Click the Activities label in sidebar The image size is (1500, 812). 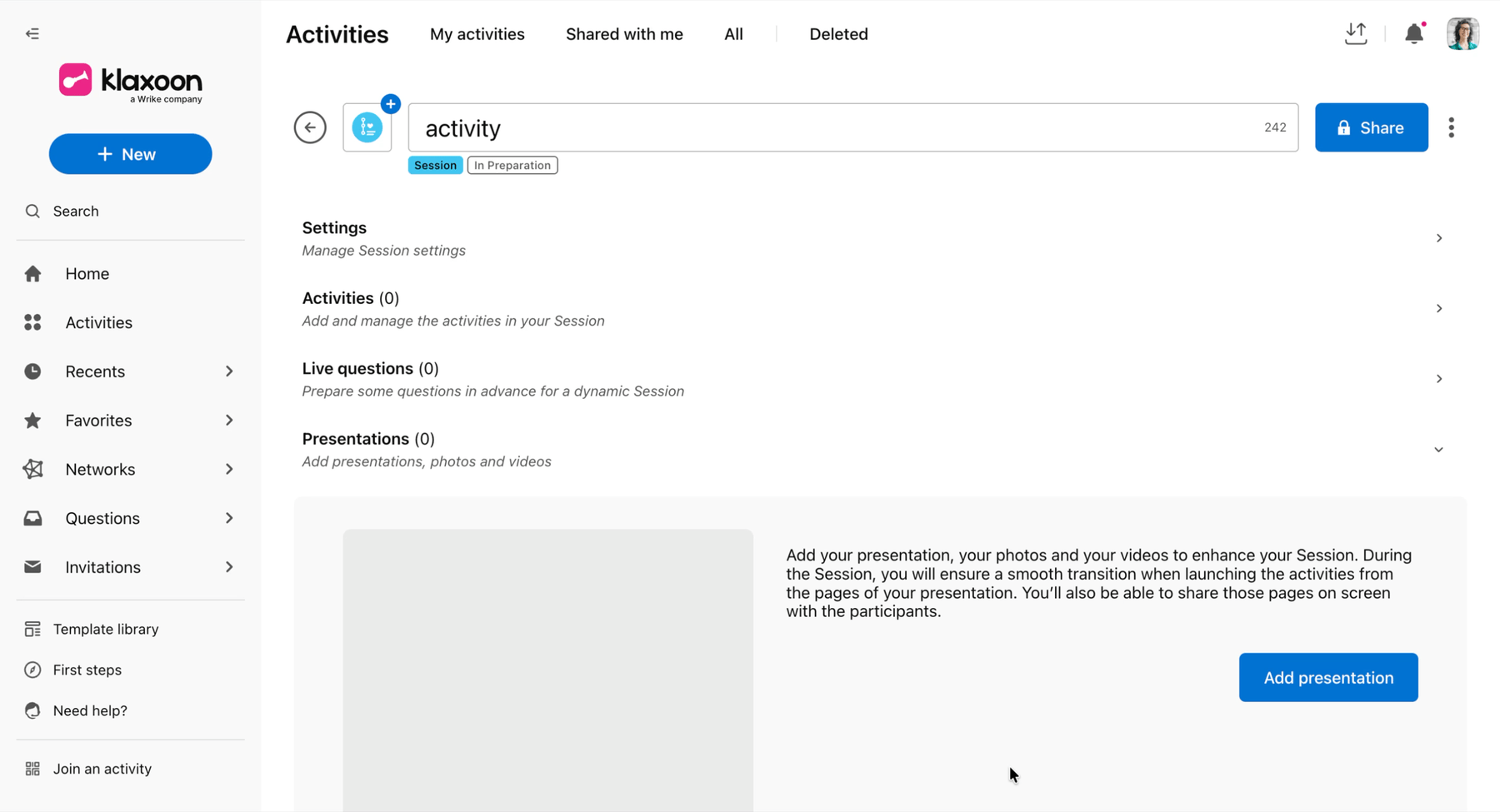(99, 322)
